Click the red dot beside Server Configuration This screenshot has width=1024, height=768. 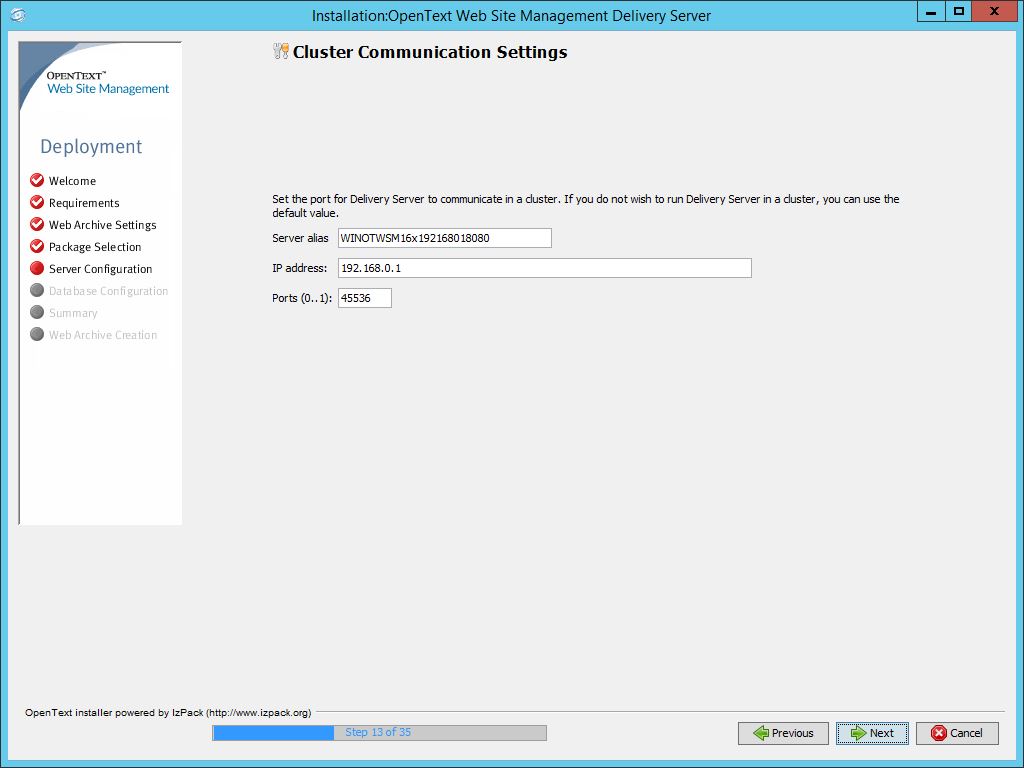[x=37, y=268]
